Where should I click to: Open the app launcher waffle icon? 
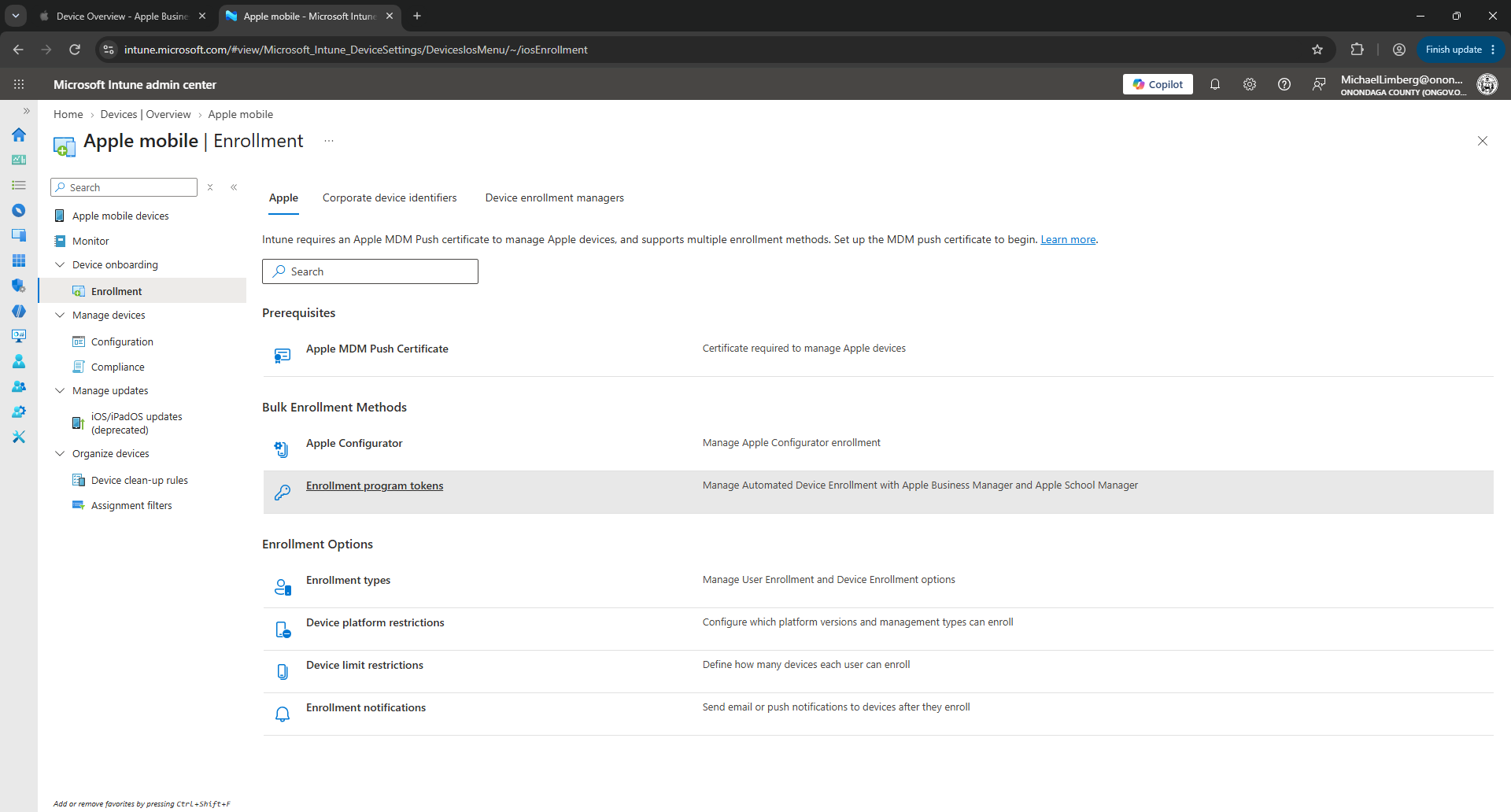click(19, 84)
